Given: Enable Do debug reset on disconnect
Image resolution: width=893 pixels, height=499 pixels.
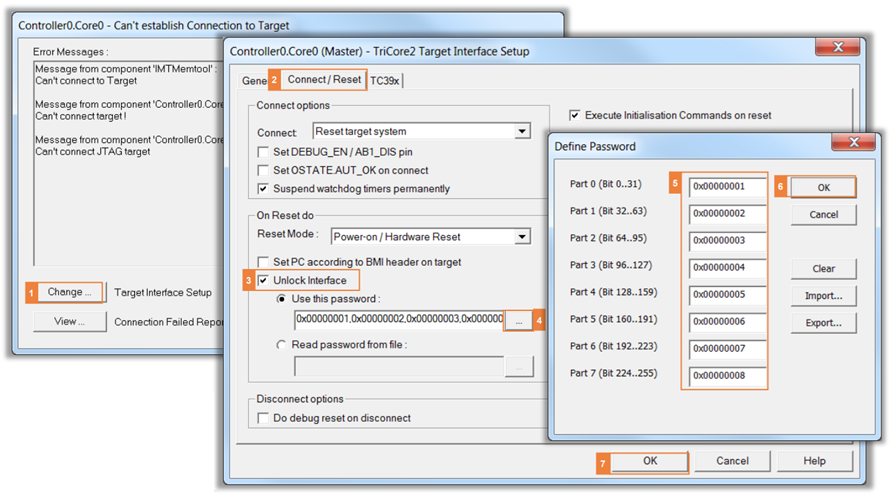Looking at the screenshot, I should coord(263,418).
